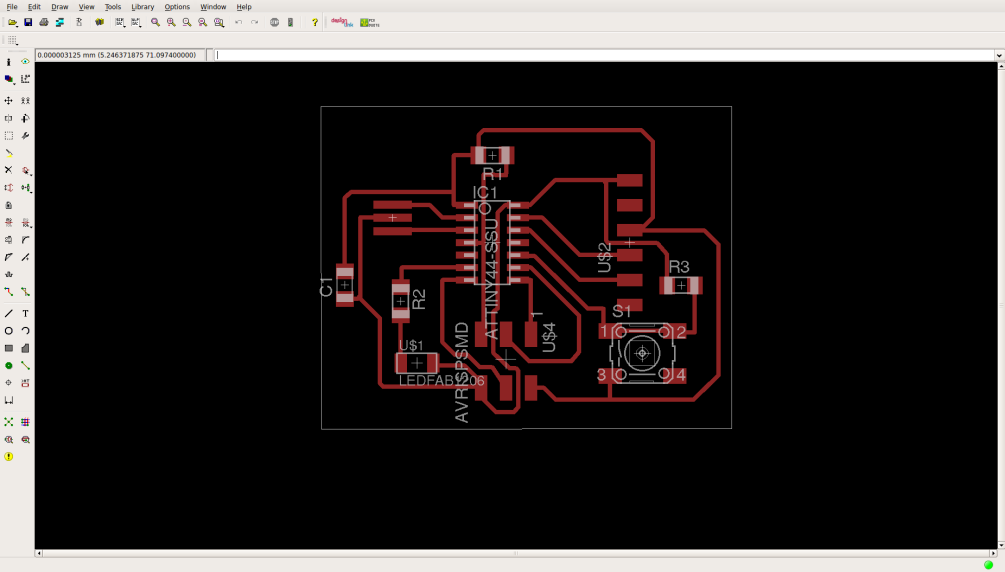Toggle the Show (eye) tool
Screen dimensions: 1005x572
(x=26, y=62)
